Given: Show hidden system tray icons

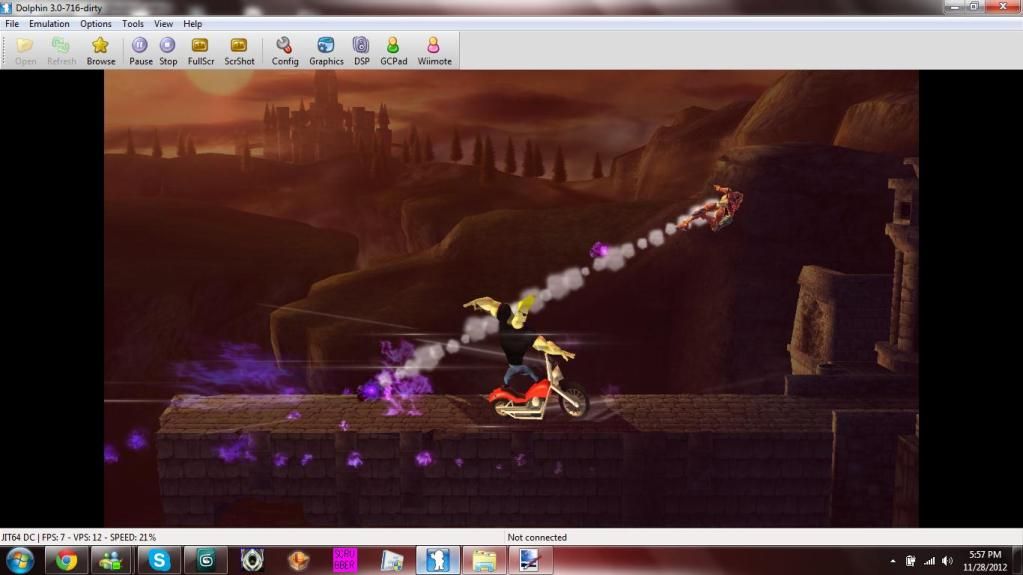Looking at the screenshot, I should click(893, 561).
